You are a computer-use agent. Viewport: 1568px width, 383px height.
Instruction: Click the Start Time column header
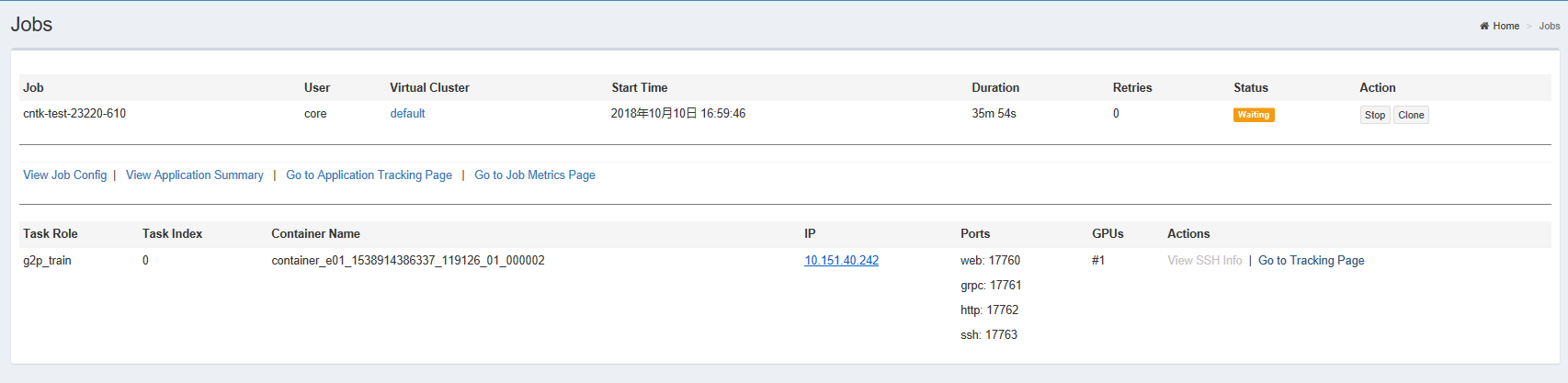pyautogui.click(x=640, y=87)
